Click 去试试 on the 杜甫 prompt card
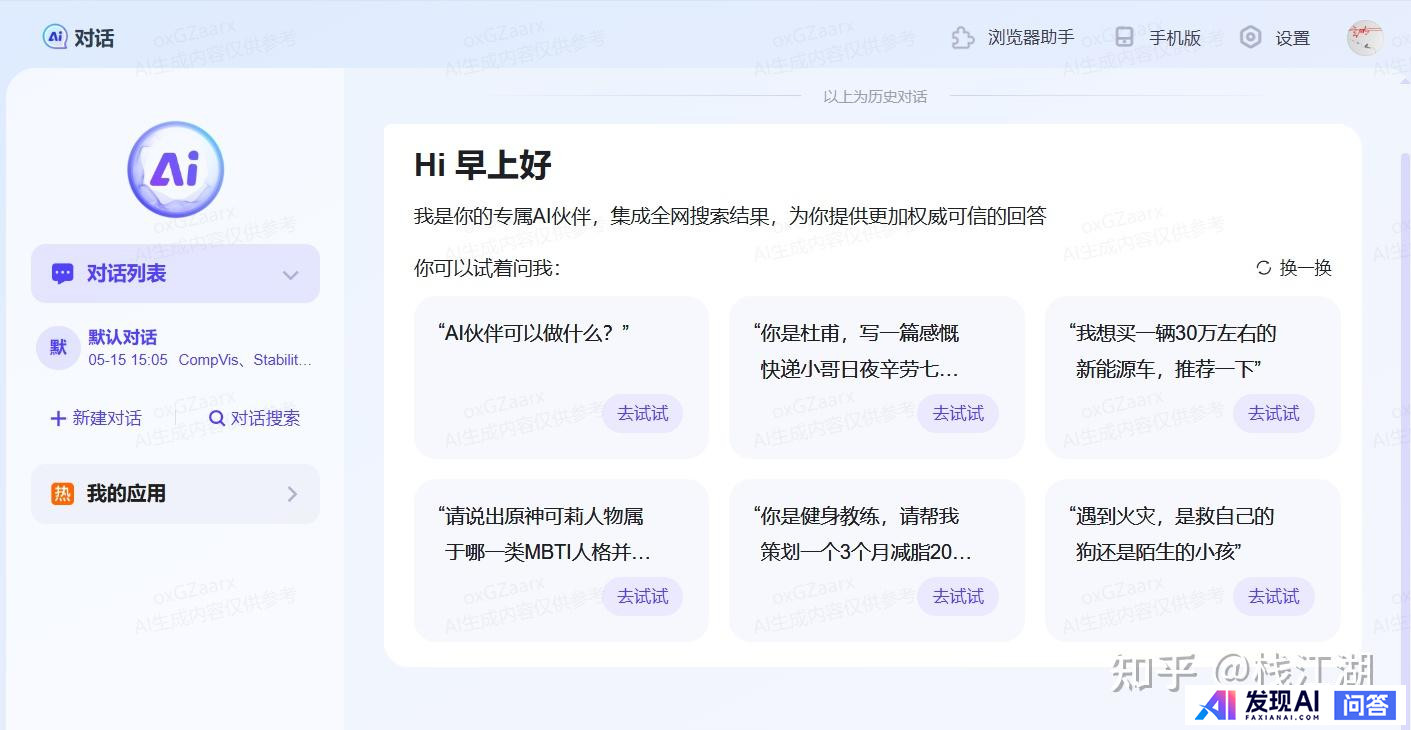Image resolution: width=1411 pixels, height=730 pixels. click(x=958, y=414)
